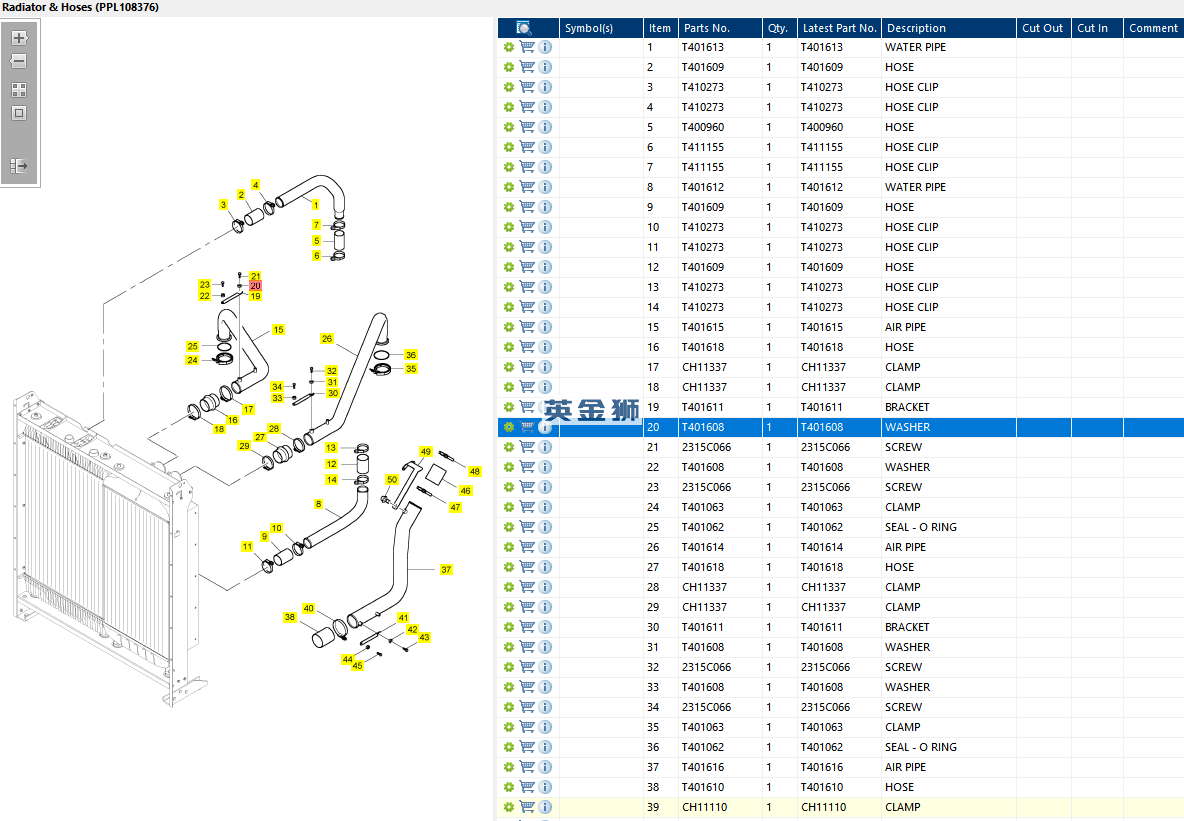The height and width of the screenshot is (821, 1184).
Task: Click HOSE description in row 12
Action: coord(899,267)
